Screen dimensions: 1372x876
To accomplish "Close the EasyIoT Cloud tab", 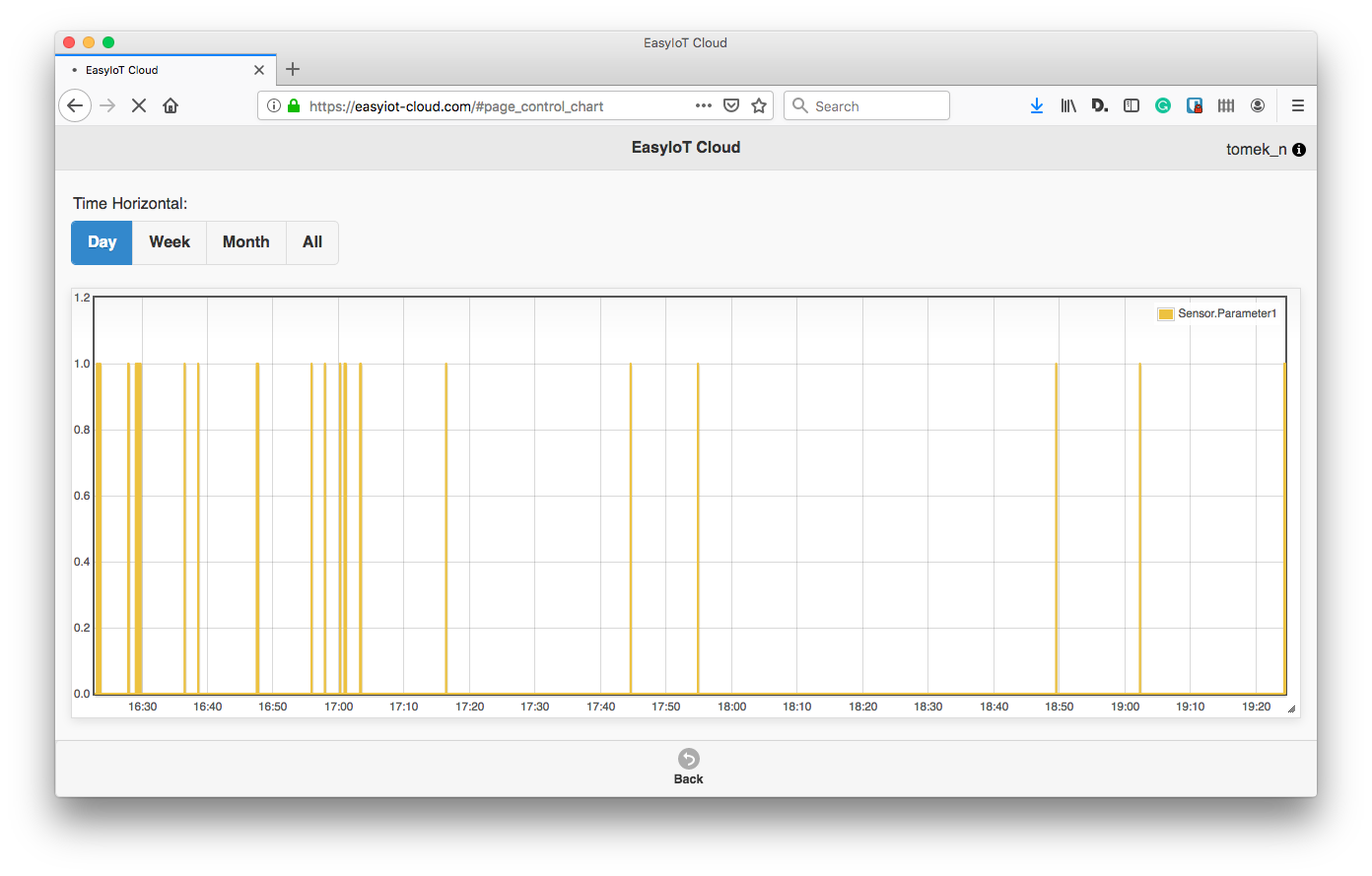I will (x=259, y=70).
